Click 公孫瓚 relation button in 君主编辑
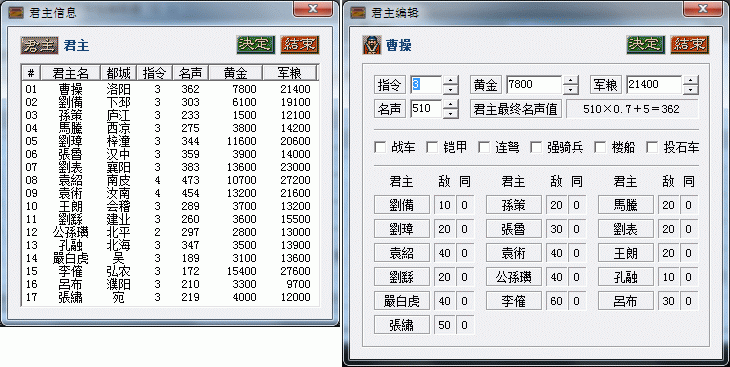This screenshot has width=730, height=367. click(514, 278)
